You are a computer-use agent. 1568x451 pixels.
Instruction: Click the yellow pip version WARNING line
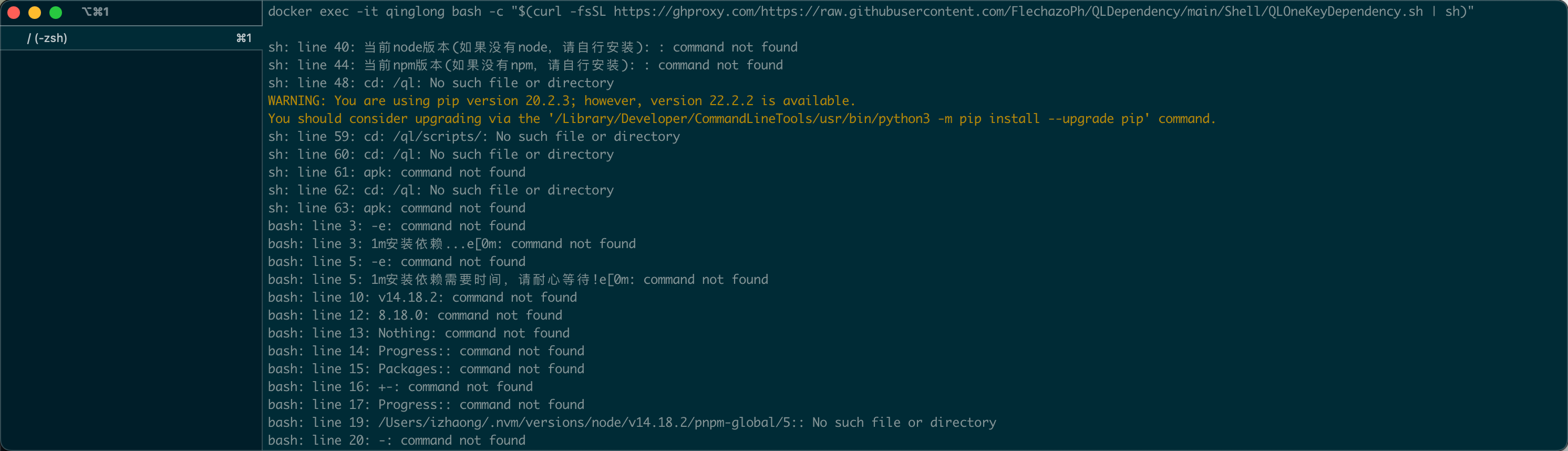tap(561, 101)
